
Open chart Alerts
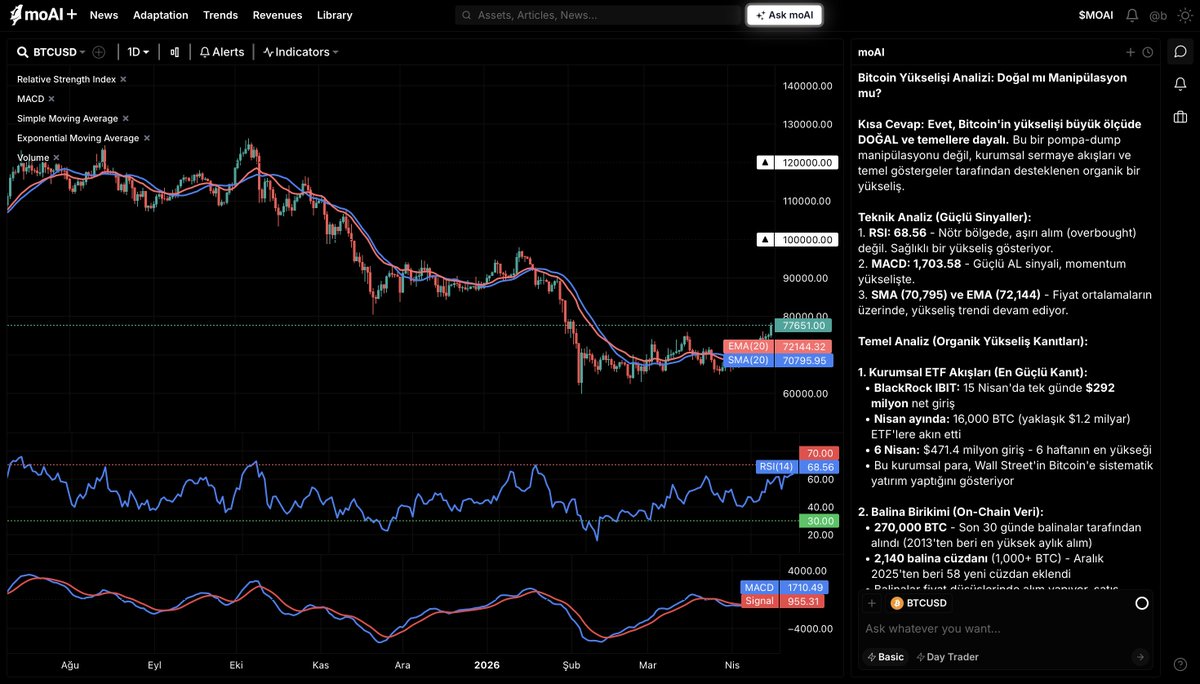(x=222, y=52)
